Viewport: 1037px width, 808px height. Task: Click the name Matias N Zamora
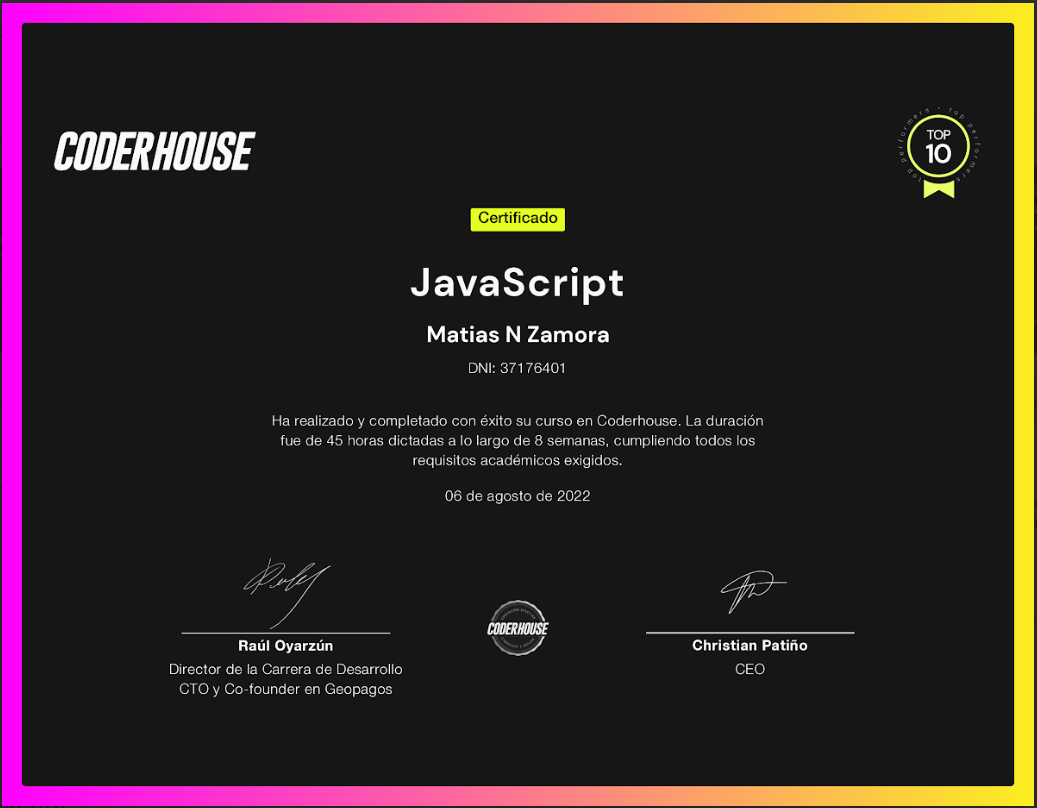(517, 334)
